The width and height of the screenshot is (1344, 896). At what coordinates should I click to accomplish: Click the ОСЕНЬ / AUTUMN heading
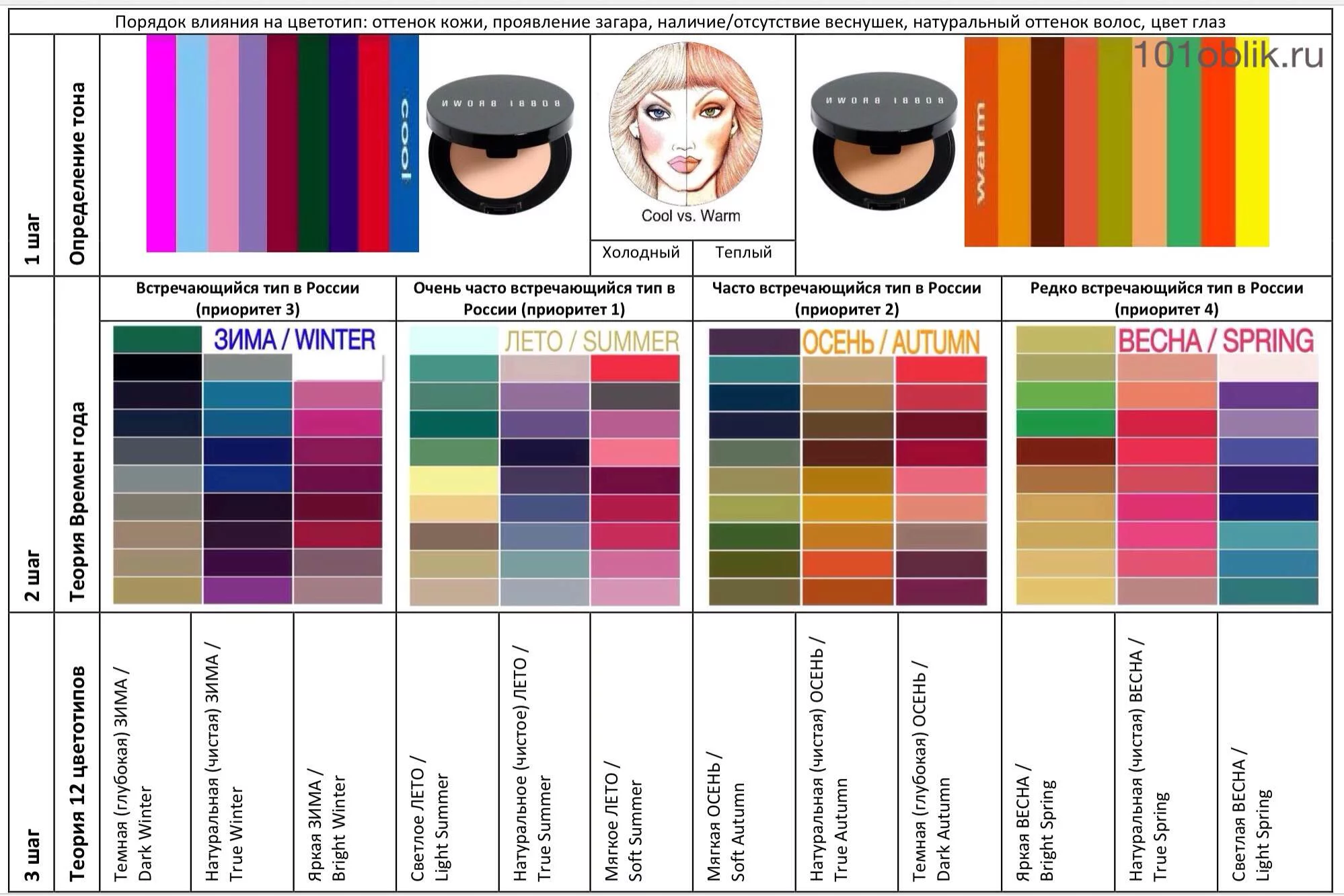pos(891,342)
